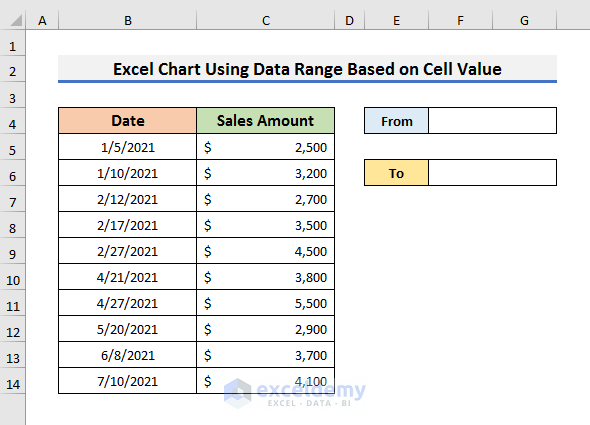Select sales amount cell 2,900
Image resolution: width=590 pixels, height=425 pixels.
coord(265,329)
